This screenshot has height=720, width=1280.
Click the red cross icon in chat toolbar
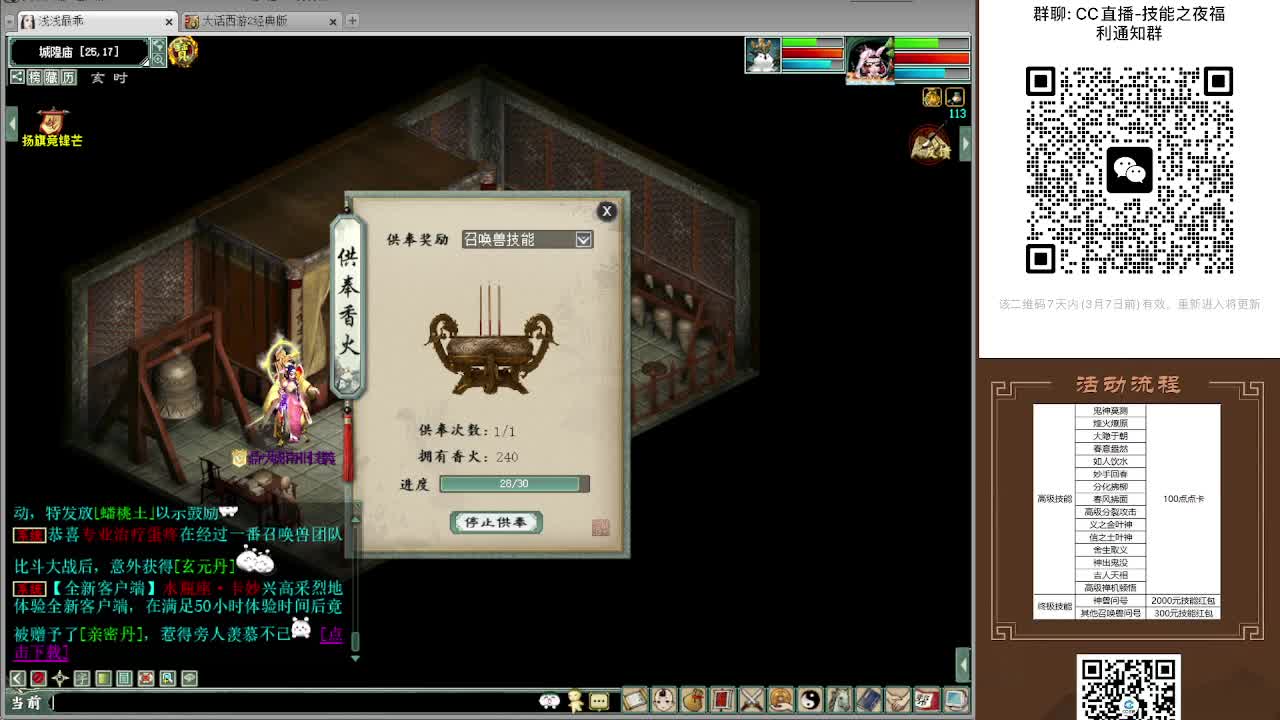coord(146,678)
